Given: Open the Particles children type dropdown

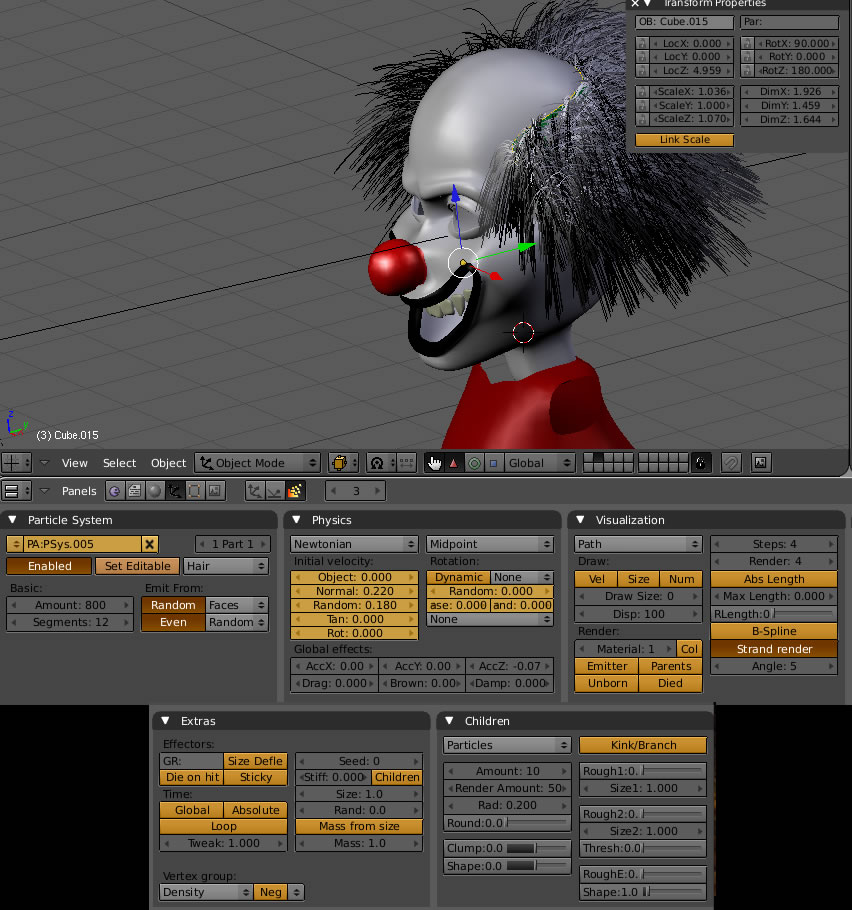Looking at the screenshot, I should coord(507,745).
